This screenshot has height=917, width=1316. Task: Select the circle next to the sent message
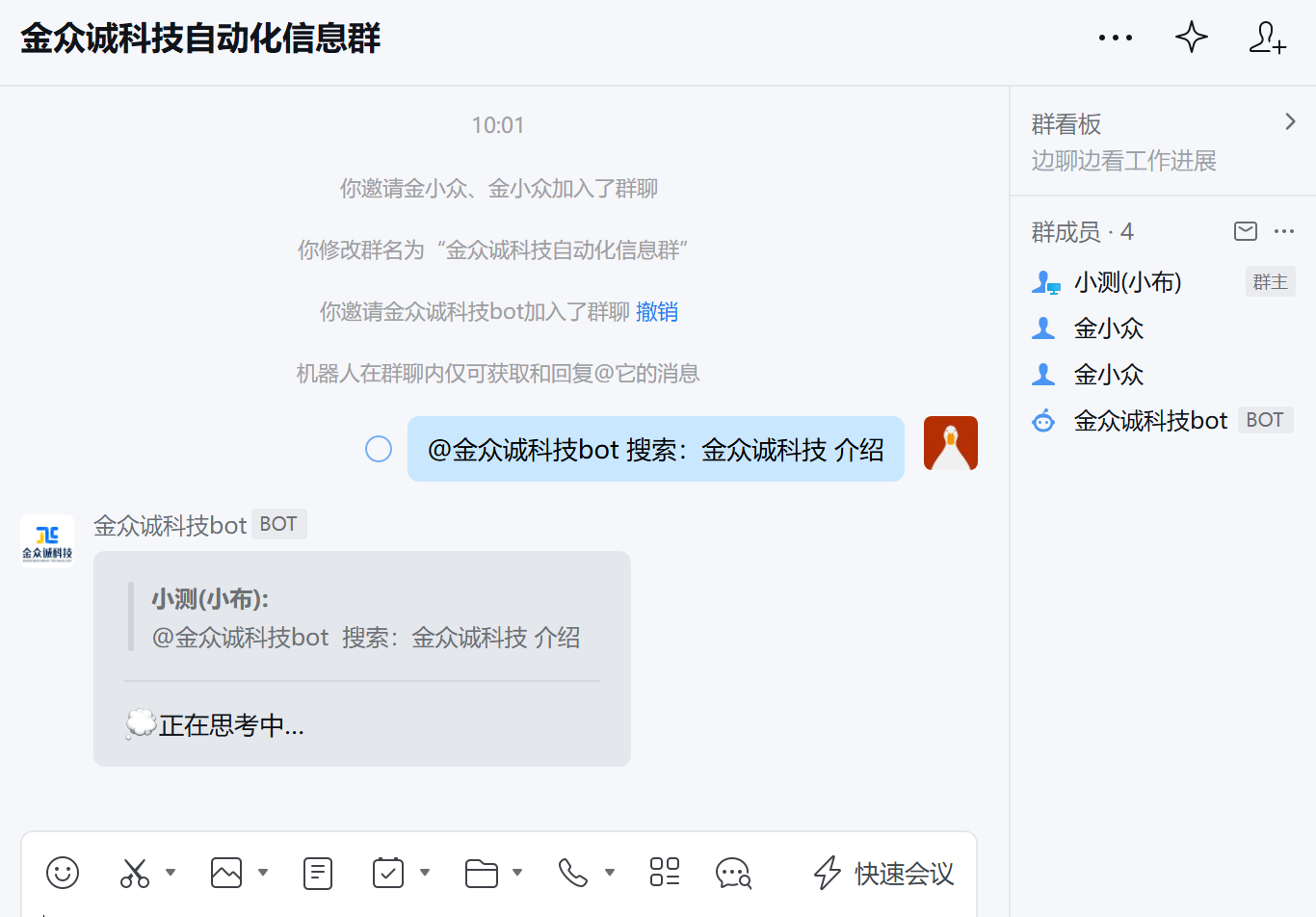tap(379, 449)
